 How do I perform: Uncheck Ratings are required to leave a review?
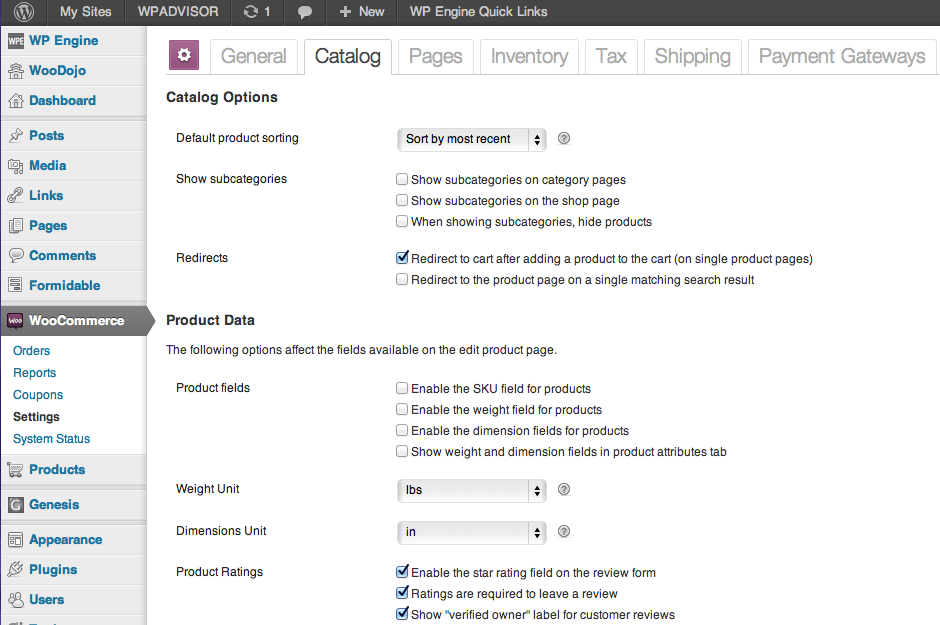click(x=401, y=592)
